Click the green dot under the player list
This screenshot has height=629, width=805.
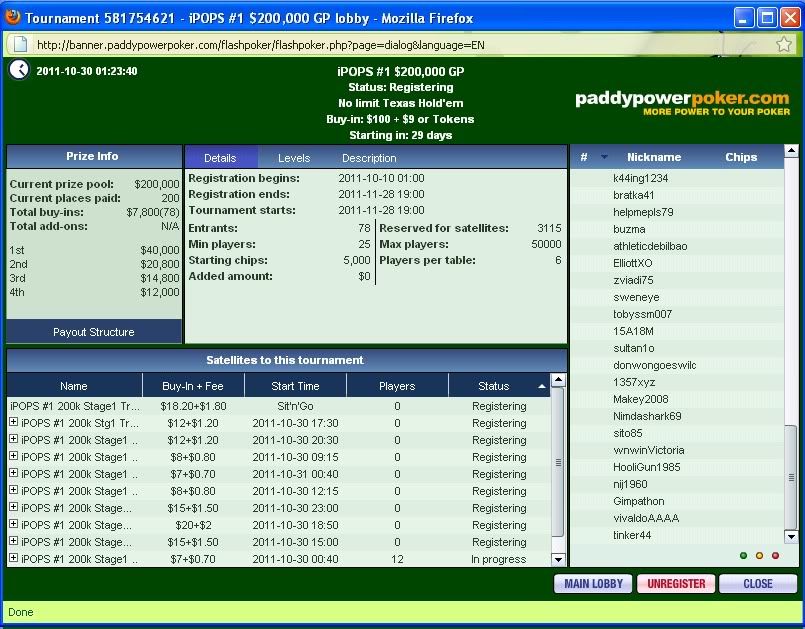pyautogui.click(x=743, y=556)
